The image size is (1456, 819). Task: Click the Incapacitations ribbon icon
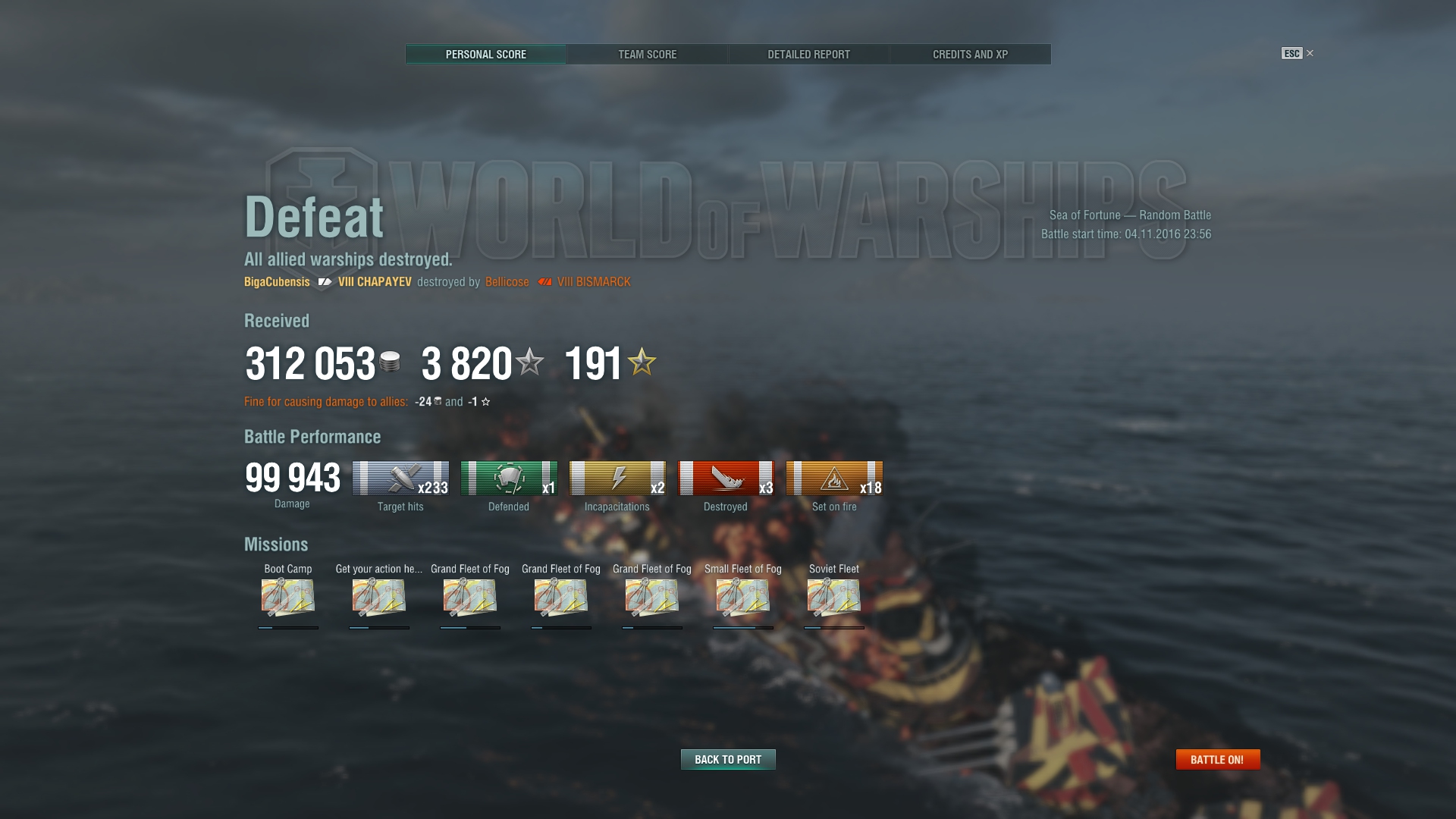tap(617, 479)
